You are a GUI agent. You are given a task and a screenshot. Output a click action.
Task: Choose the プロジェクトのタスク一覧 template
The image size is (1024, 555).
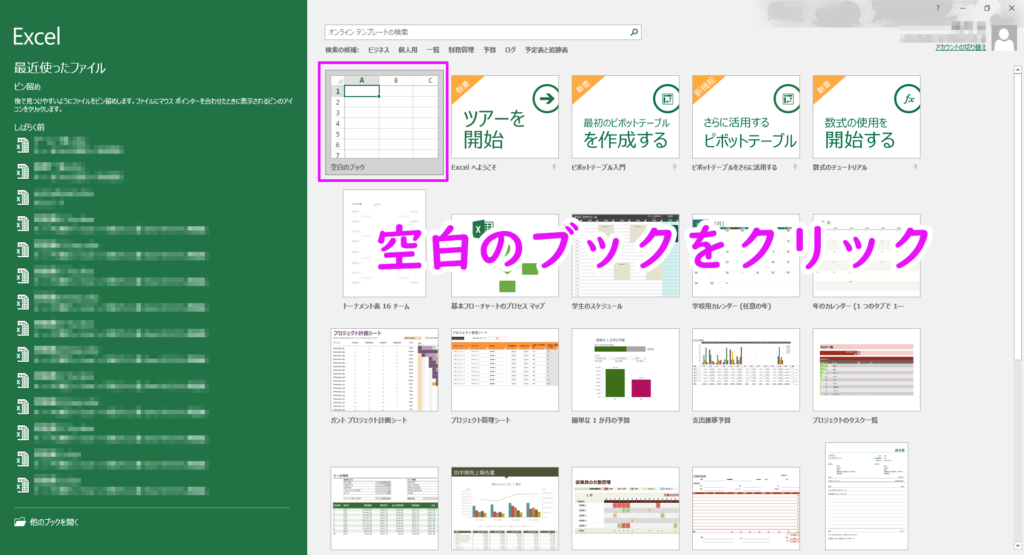point(866,370)
